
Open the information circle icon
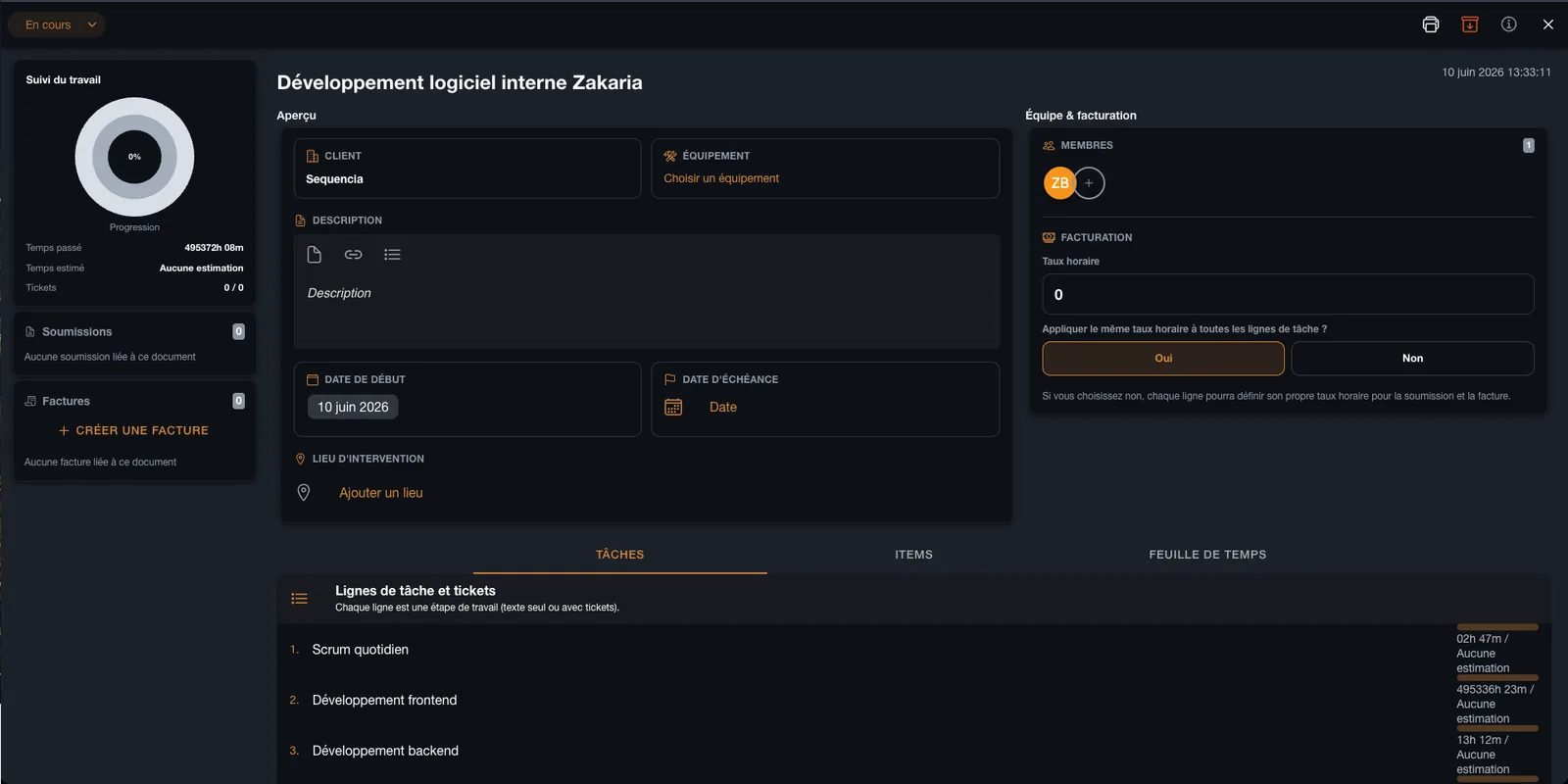(x=1509, y=24)
